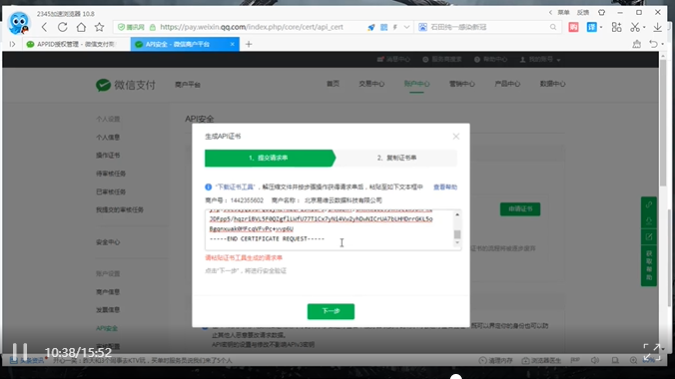675x379 pixels.
Task: Click the search magnifier icon in search box
Action: pos(553,27)
